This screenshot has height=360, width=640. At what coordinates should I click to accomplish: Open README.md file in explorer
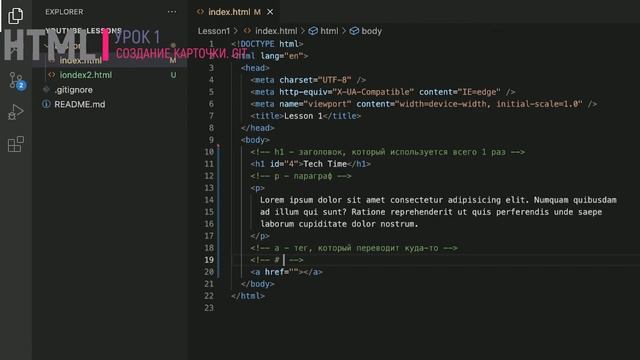click(x=80, y=104)
